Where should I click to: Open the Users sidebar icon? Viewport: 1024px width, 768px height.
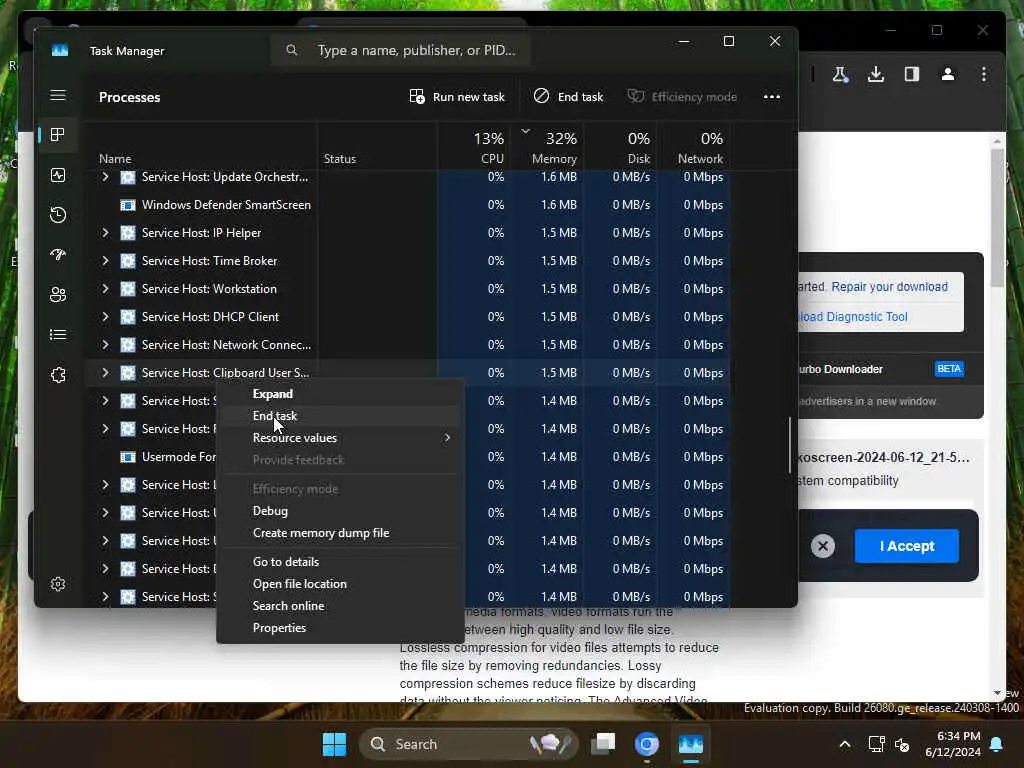point(58,295)
